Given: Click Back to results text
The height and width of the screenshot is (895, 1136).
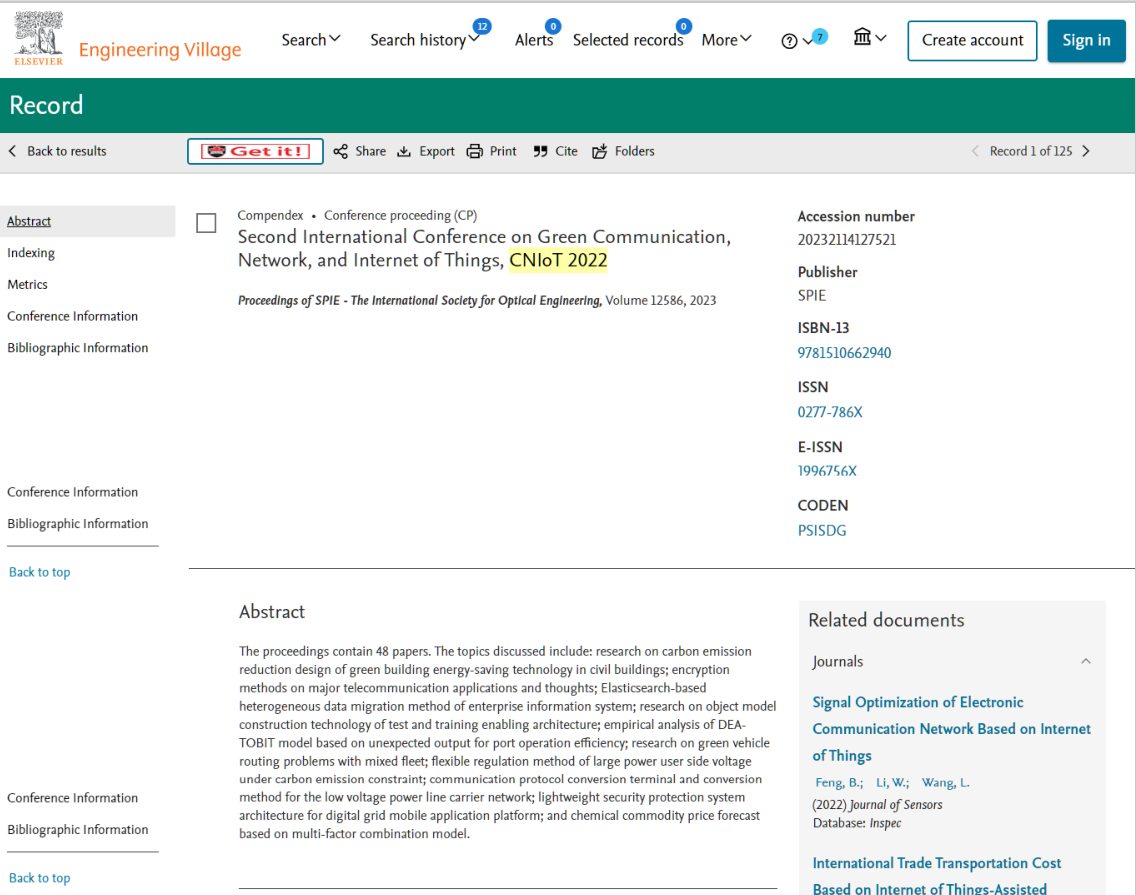Looking at the screenshot, I should pyautogui.click(x=67, y=151).
